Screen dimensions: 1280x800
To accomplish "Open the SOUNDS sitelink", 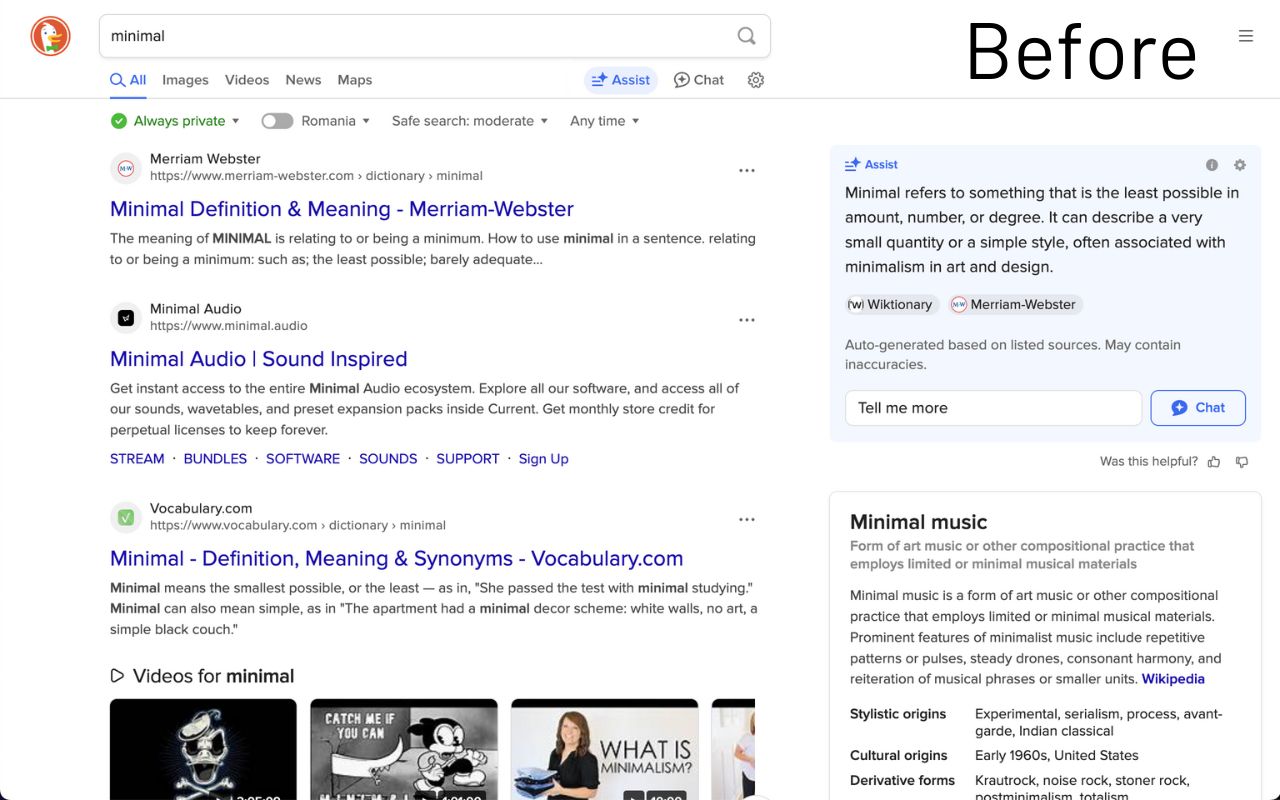I will pyautogui.click(x=388, y=459).
